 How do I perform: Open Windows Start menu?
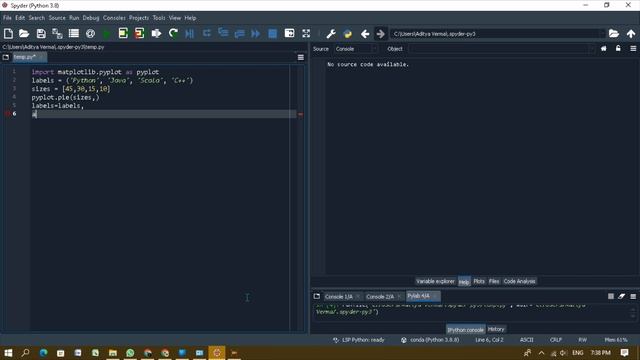coord(8,353)
